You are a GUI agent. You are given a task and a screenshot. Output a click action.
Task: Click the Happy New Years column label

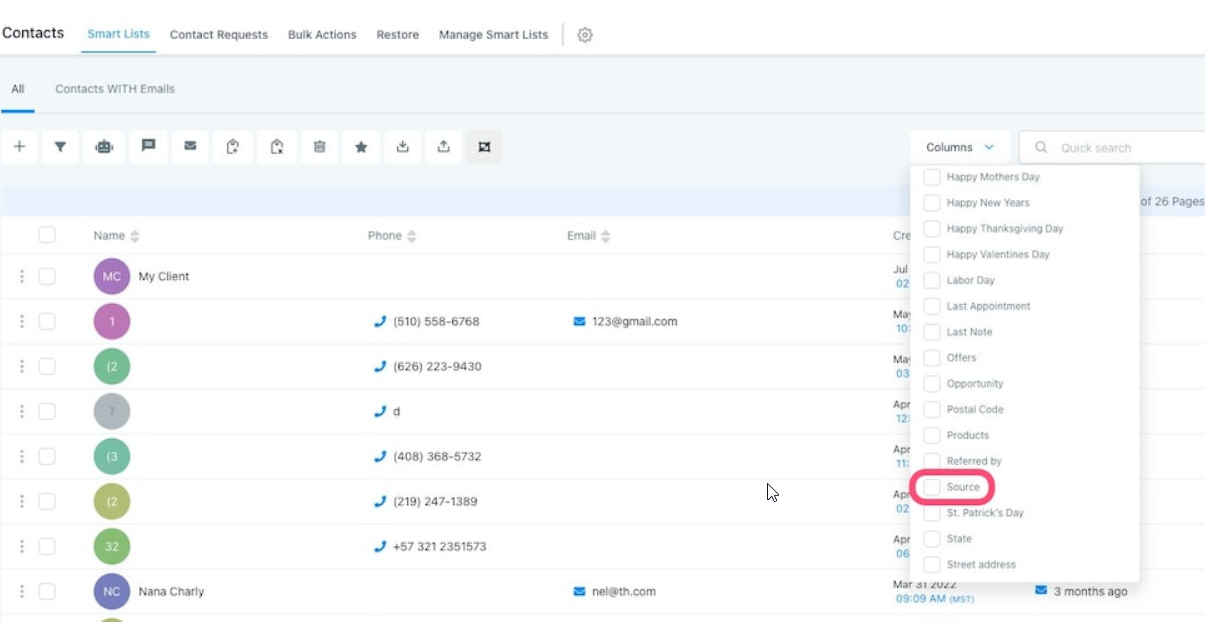pos(988,202)
